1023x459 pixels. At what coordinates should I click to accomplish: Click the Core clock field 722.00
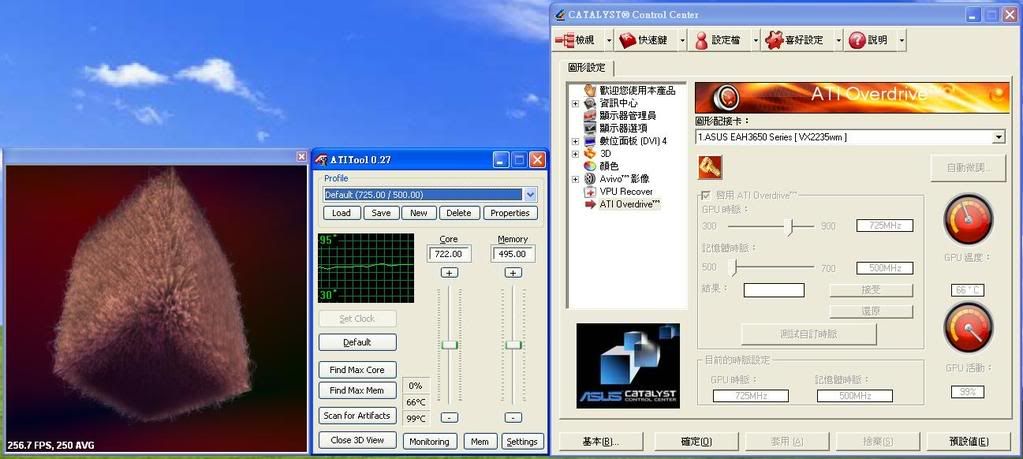[449, 254]
